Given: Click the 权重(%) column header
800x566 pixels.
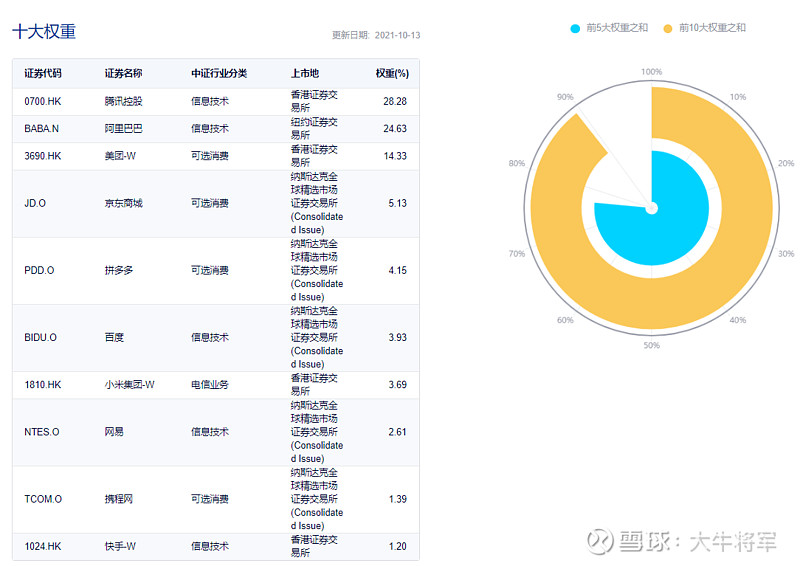Looking at the screenshot, I should pyautogui.click(x=392, y=73).
